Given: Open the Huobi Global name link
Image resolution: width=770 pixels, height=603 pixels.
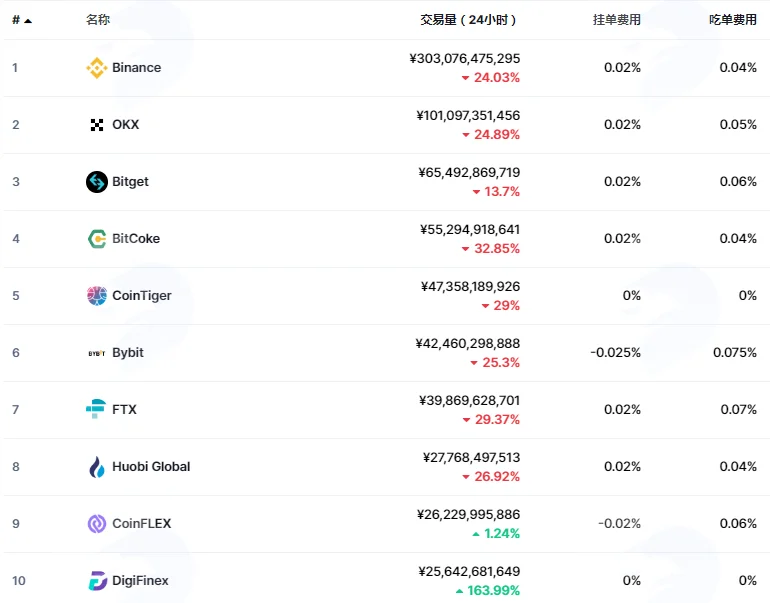Looking at the screenshot, I should pyautogui.click(x=151, y=466).
